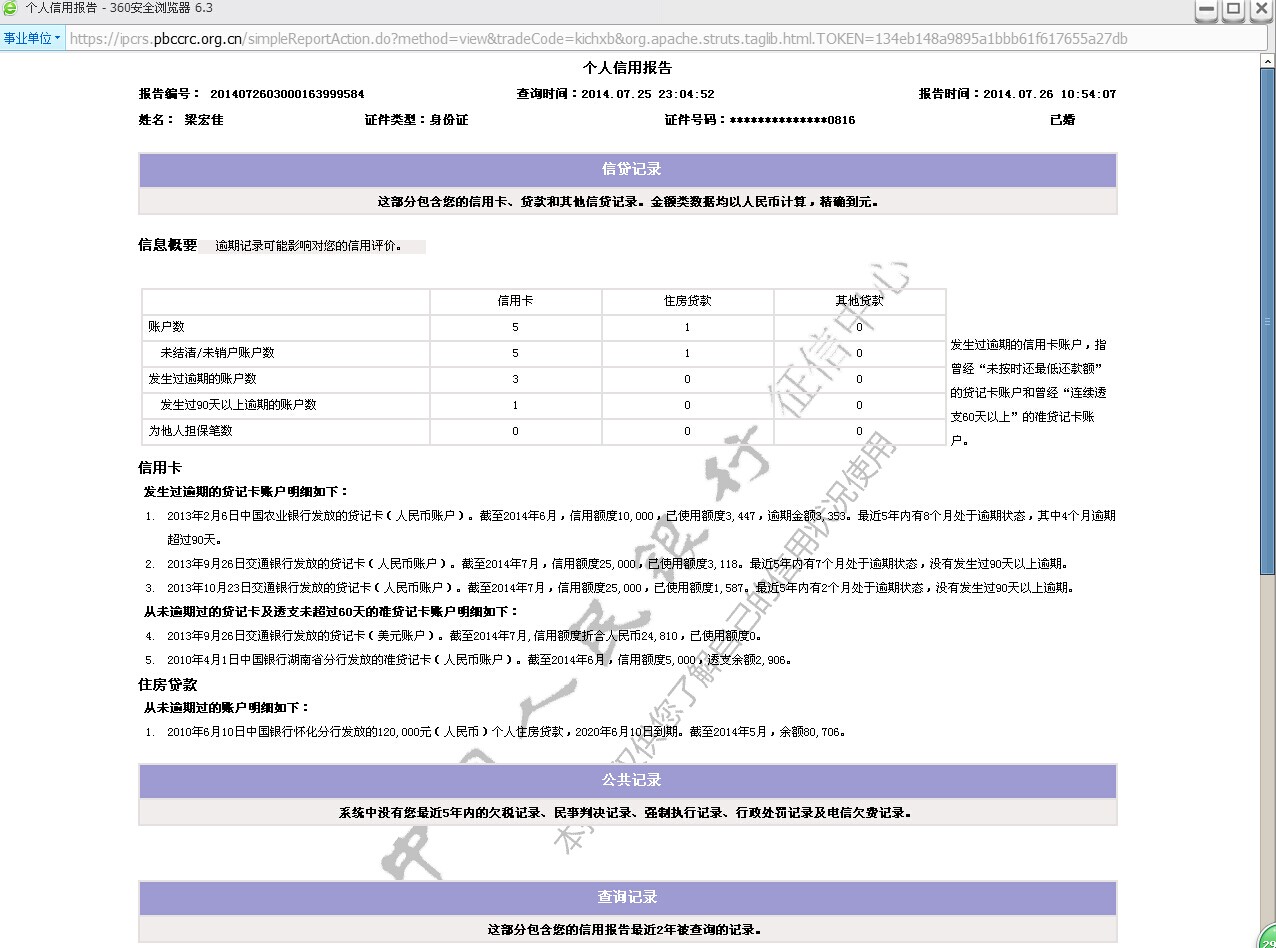The height and width of the screenshot is (948, 1276).
Task: Click the 金额类数据均以人民币计算 description line
Action: [x=627, y=201]
